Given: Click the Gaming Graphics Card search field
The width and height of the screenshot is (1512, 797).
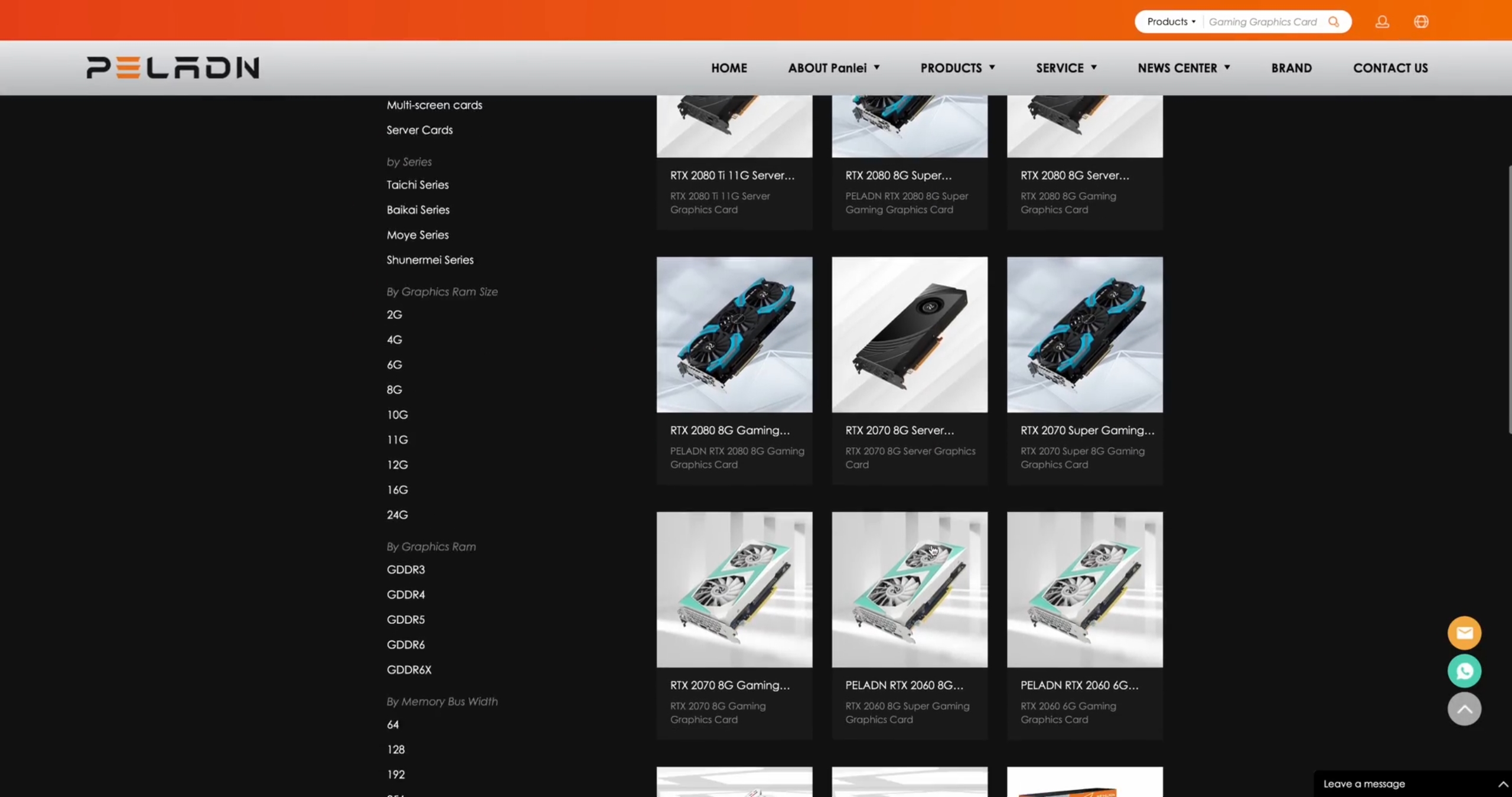Looking at the screenshot, I should (1262, 22).
